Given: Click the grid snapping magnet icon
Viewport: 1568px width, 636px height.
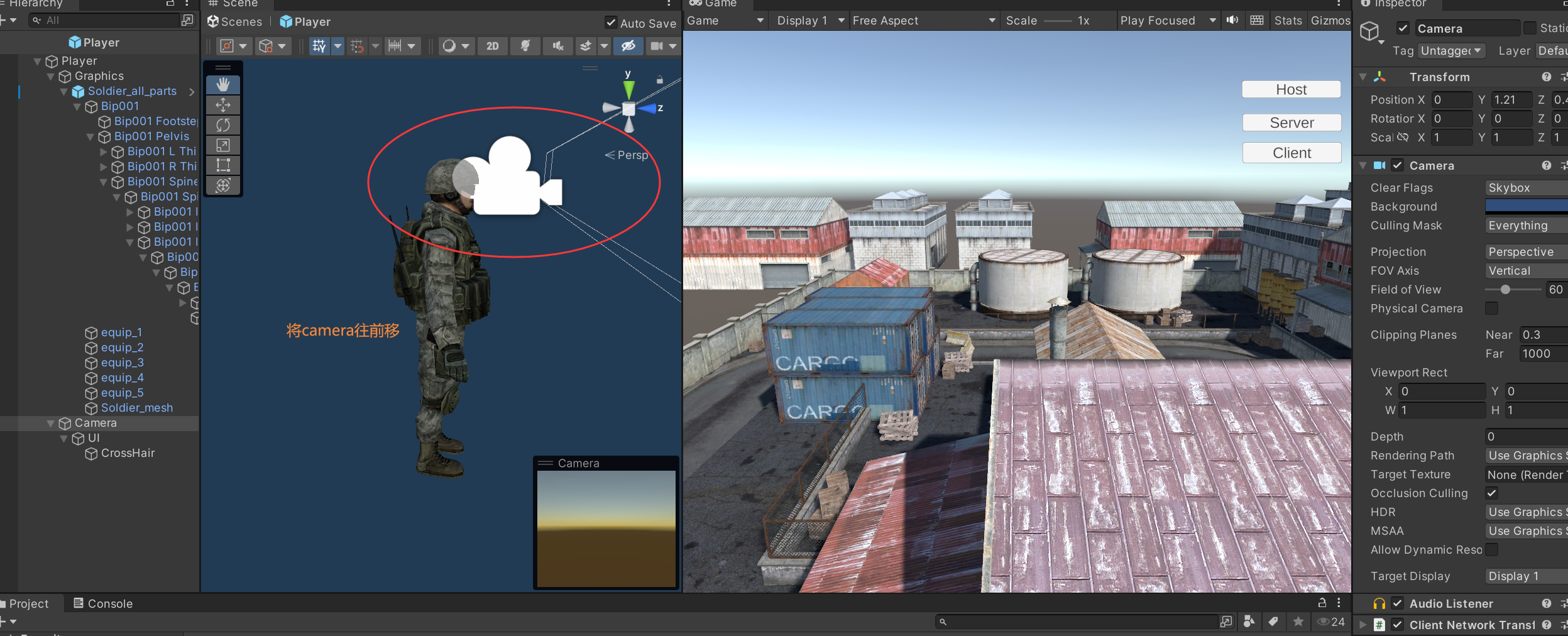Looking at the screenshot, I should 357,46.
